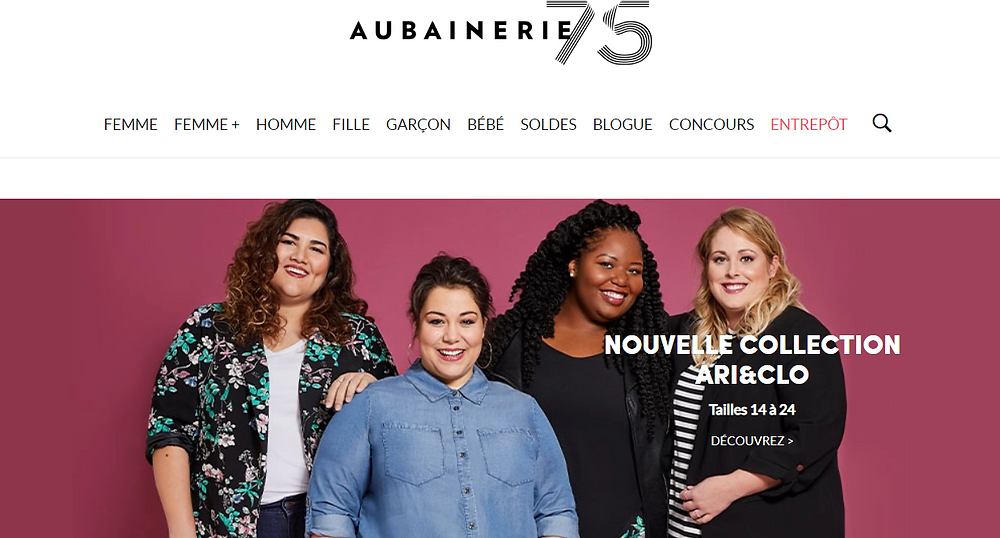Open the FEMME menu

(131, 124)
